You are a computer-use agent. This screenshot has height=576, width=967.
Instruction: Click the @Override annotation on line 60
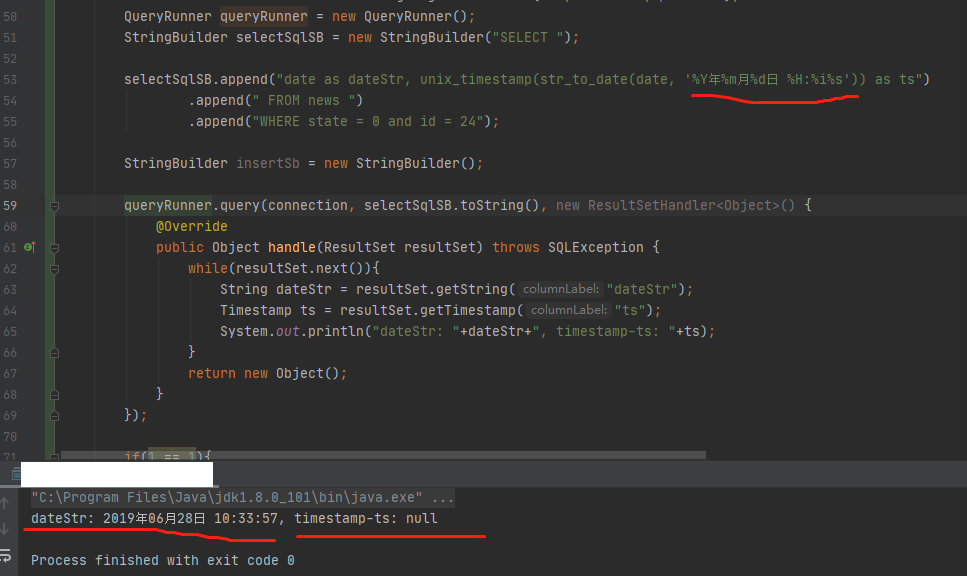192,226
